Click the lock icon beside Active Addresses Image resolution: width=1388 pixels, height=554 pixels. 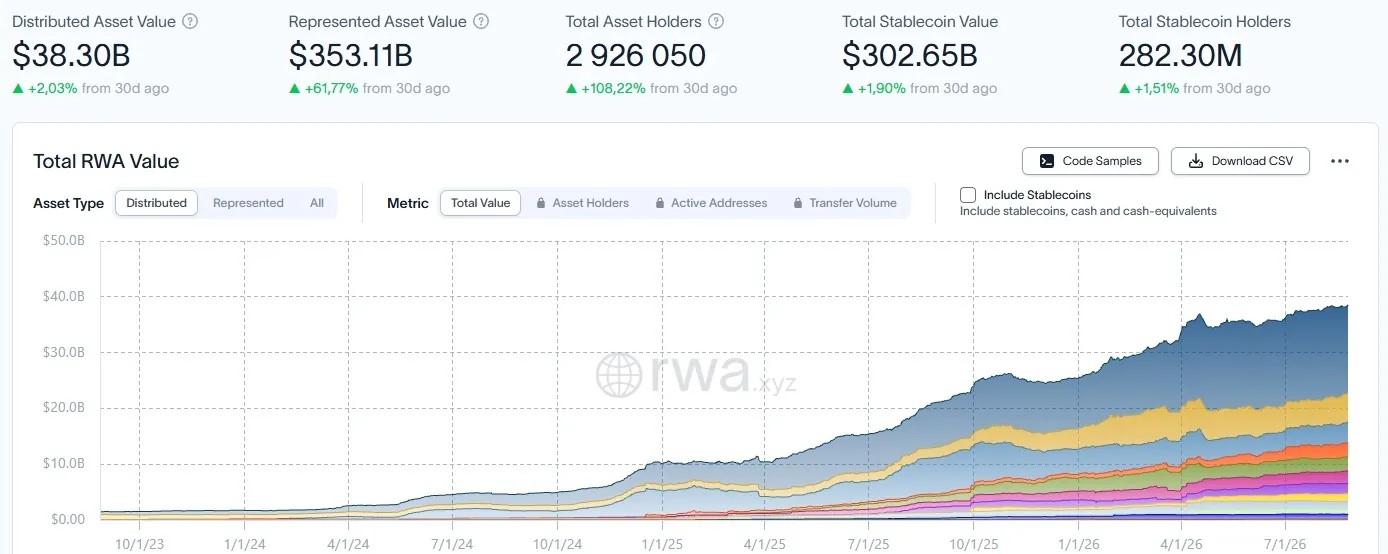(660, 203)
